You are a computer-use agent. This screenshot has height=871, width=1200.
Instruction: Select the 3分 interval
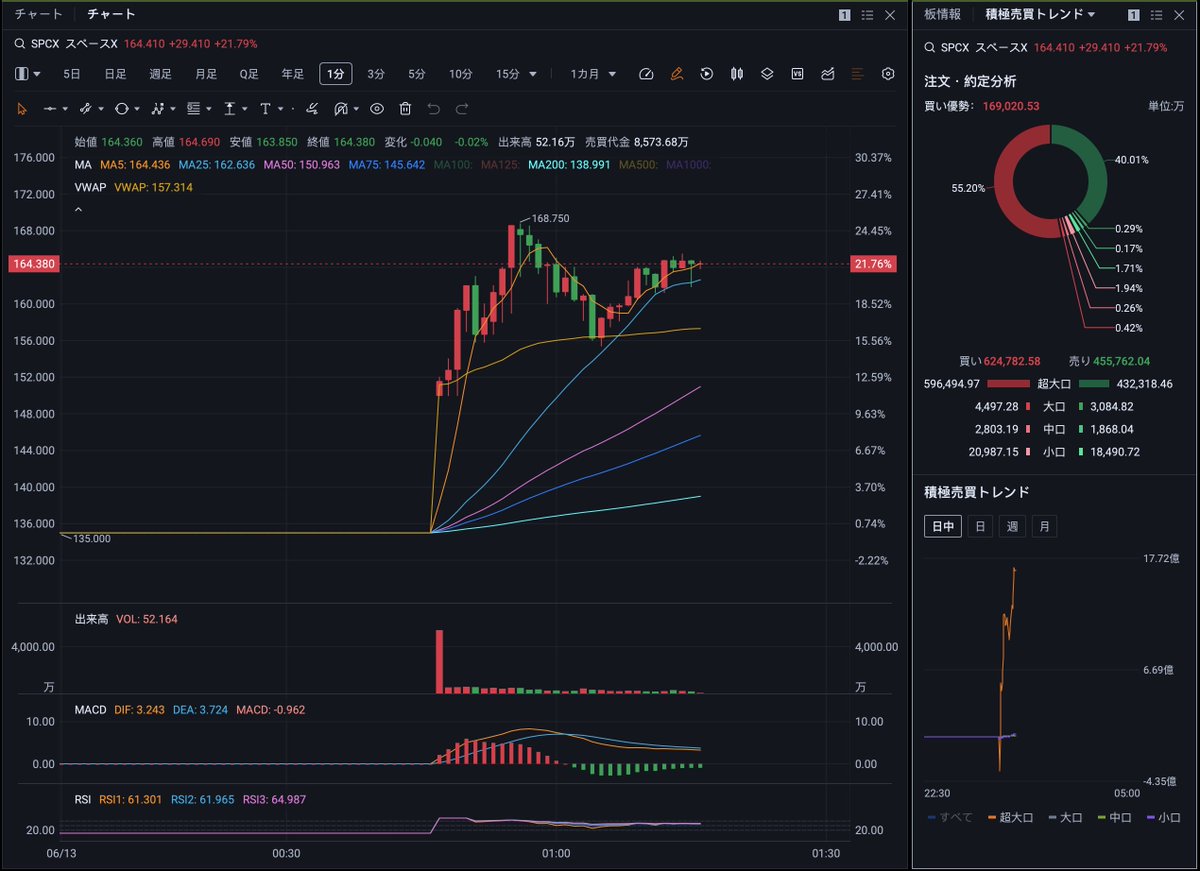click(x=376, y=74)
